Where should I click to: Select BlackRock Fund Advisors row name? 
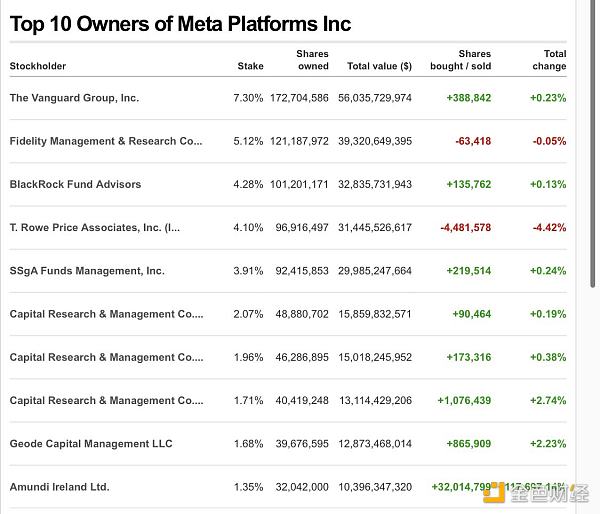75,184
